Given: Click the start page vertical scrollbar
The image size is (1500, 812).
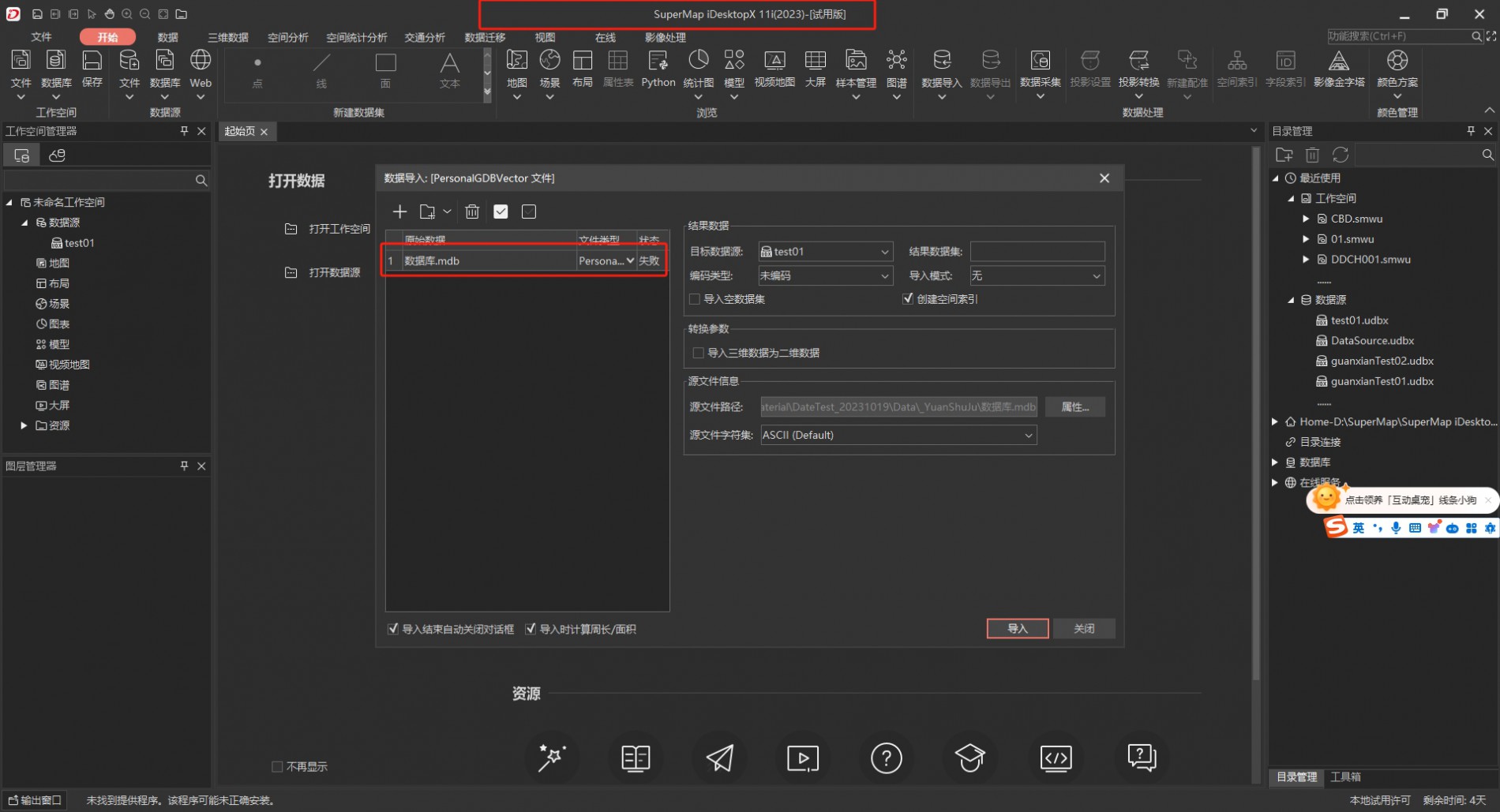Looking at the screenshot, I should coord(1254,414).
